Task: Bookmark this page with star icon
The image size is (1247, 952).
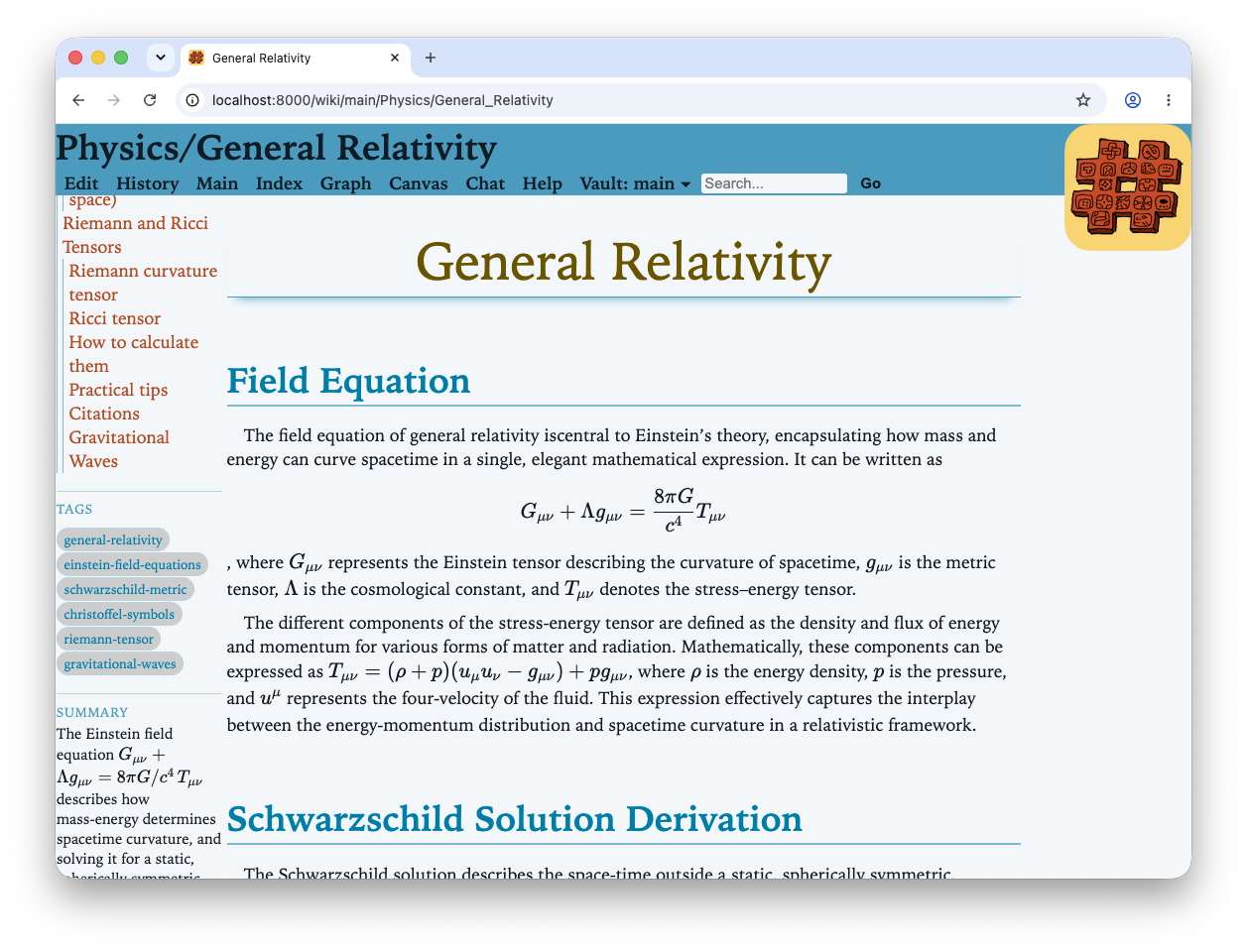Action: [1083, 100]
